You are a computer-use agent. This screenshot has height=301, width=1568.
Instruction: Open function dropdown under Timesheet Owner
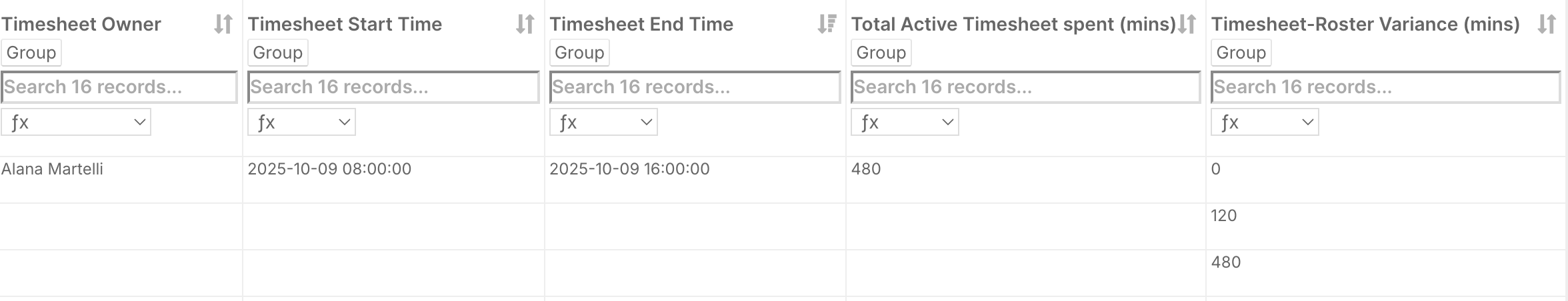[76, 123]
